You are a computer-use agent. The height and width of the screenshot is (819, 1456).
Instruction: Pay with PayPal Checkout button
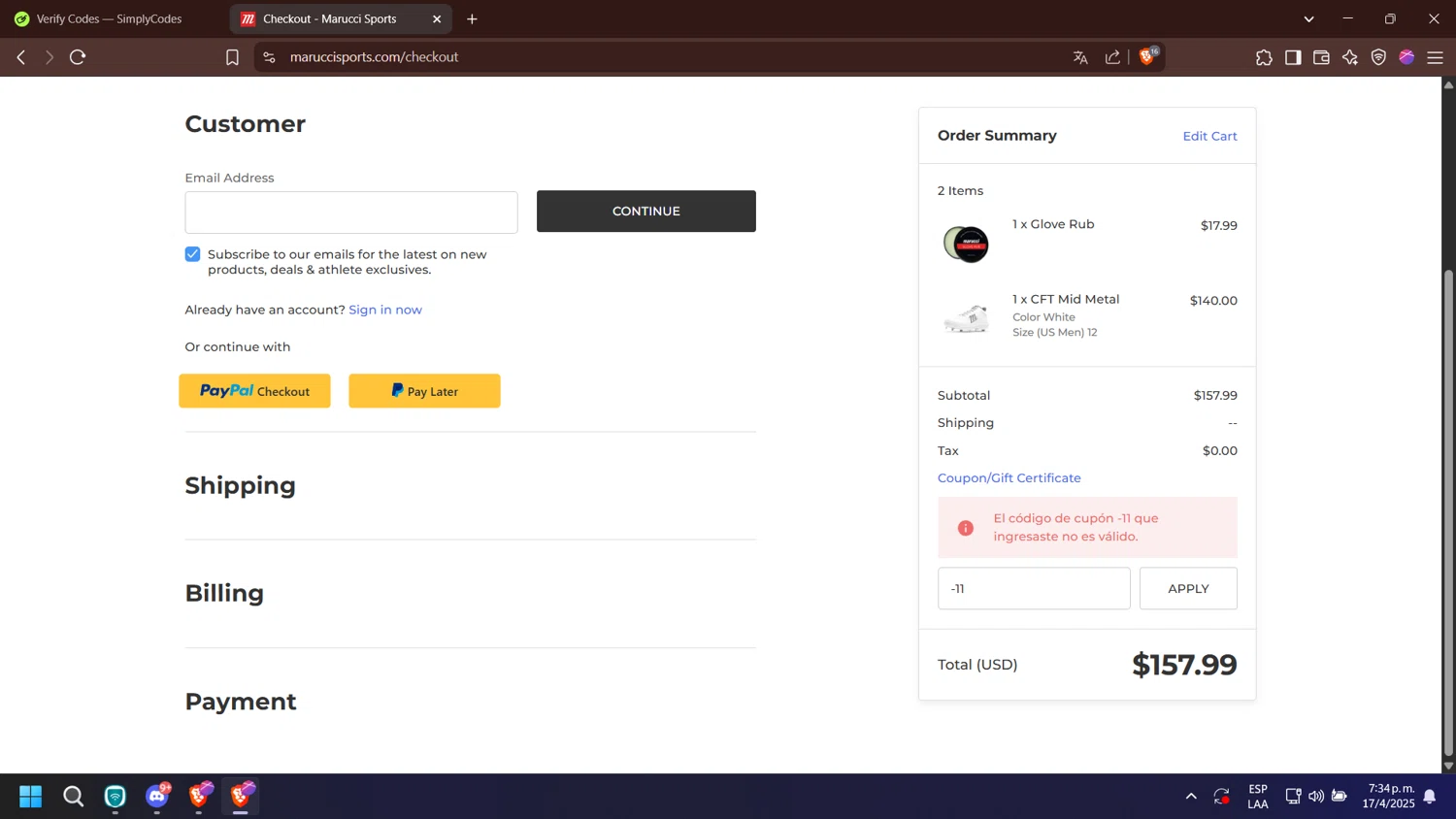point(254,391)
